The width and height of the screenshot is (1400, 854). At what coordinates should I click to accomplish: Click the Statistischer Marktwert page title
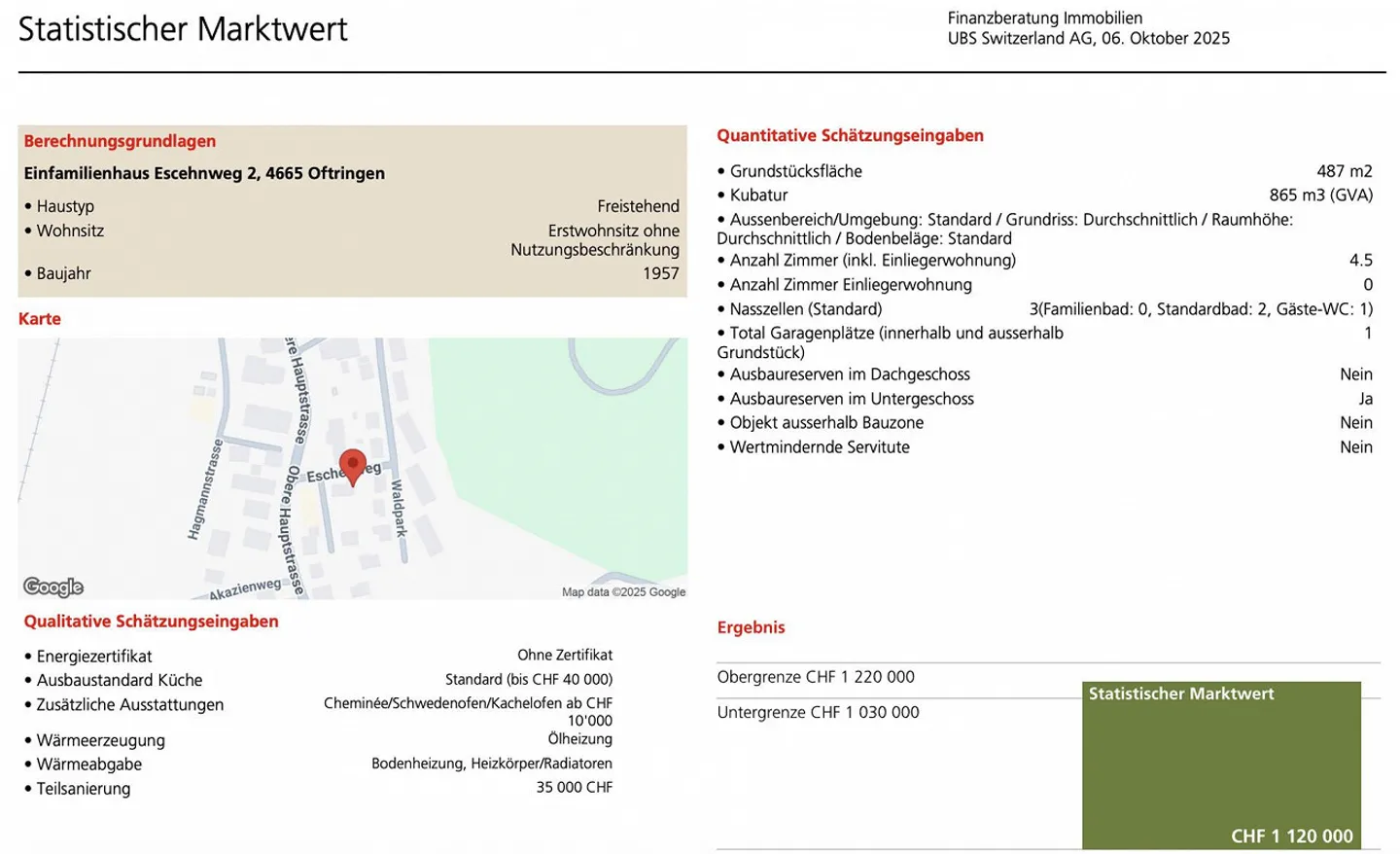183,29
